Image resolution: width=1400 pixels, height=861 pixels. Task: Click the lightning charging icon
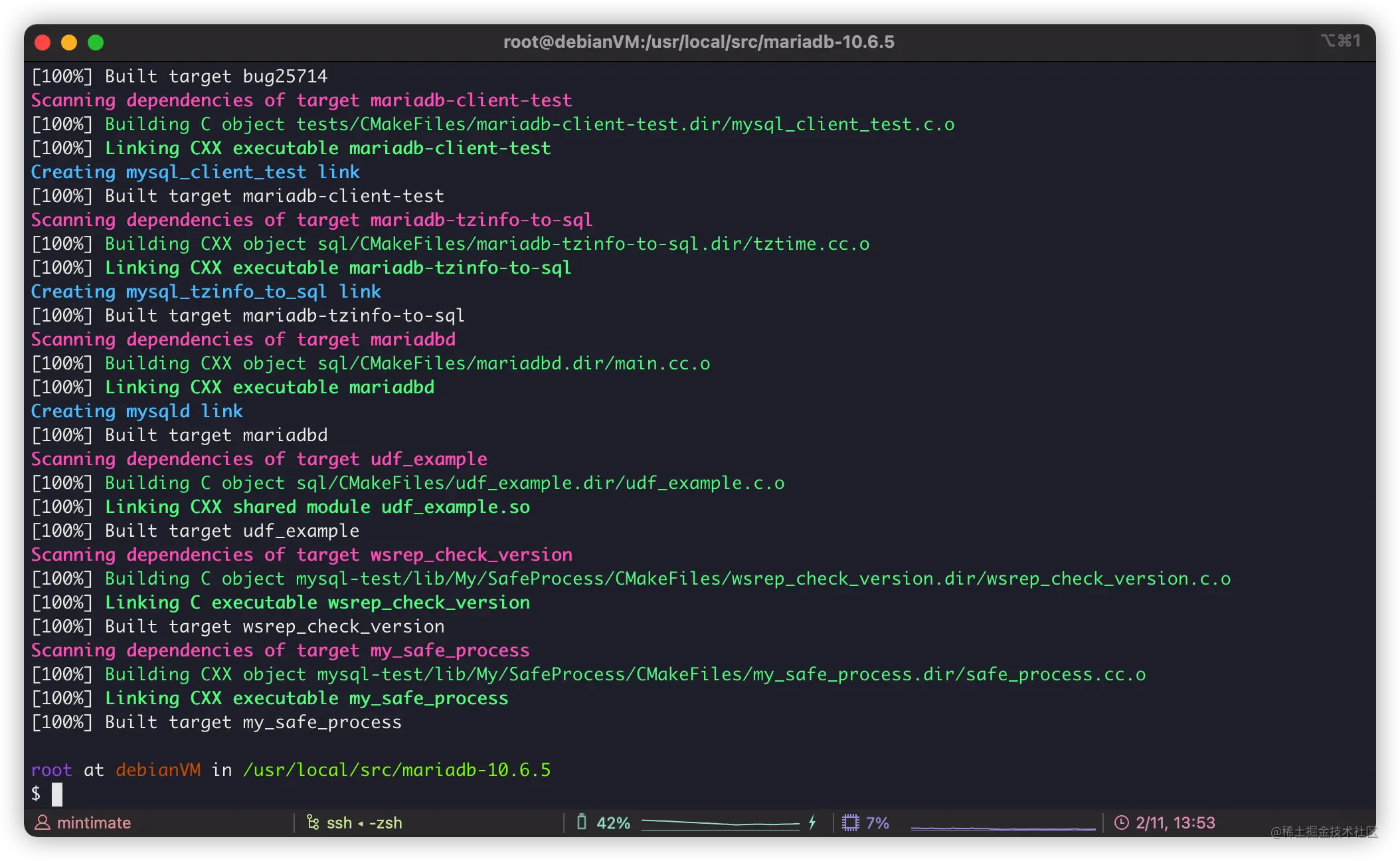point(812,822)
